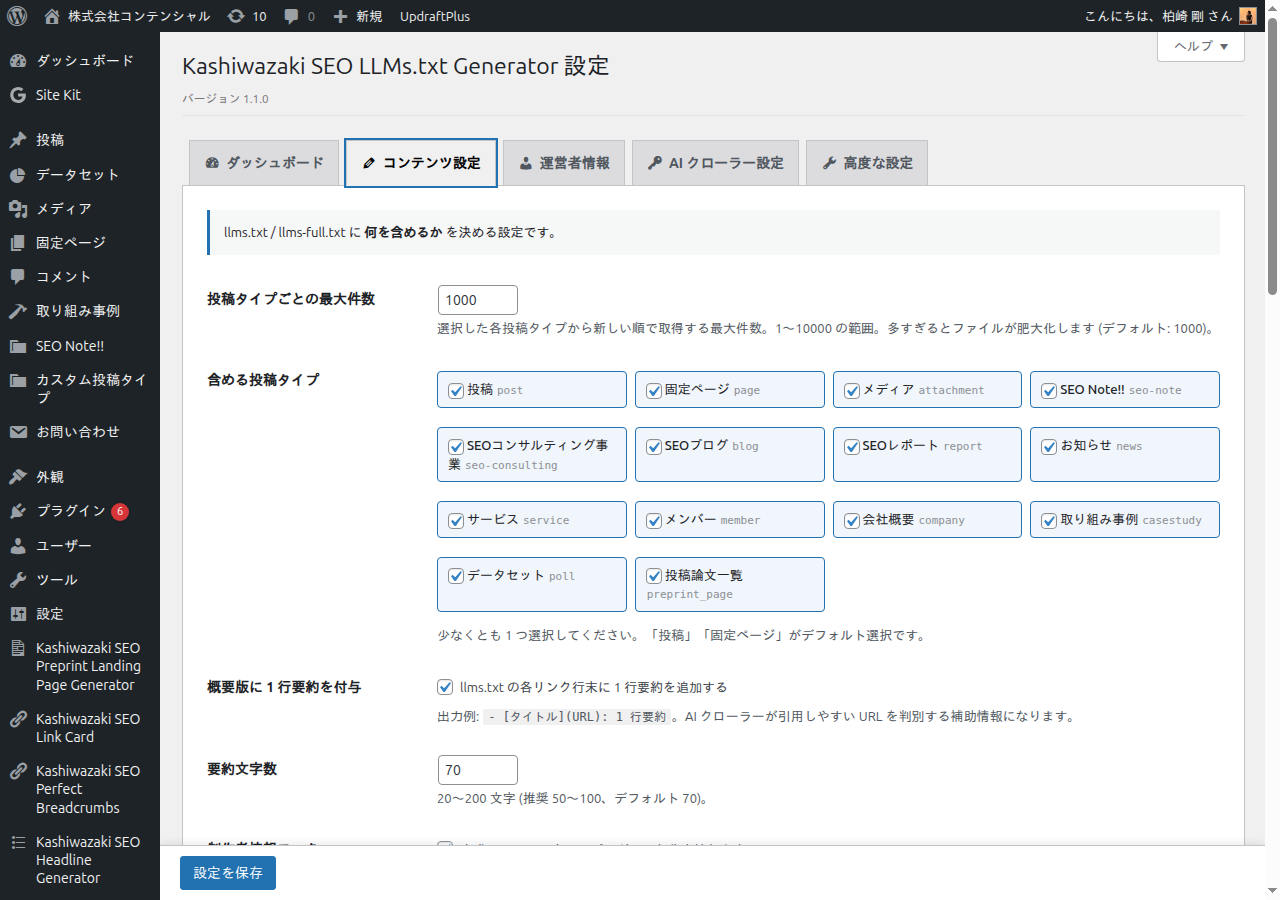The image size is (1280, 900).
Task: Open the updates icon showing 10
Action: (235, 16)
